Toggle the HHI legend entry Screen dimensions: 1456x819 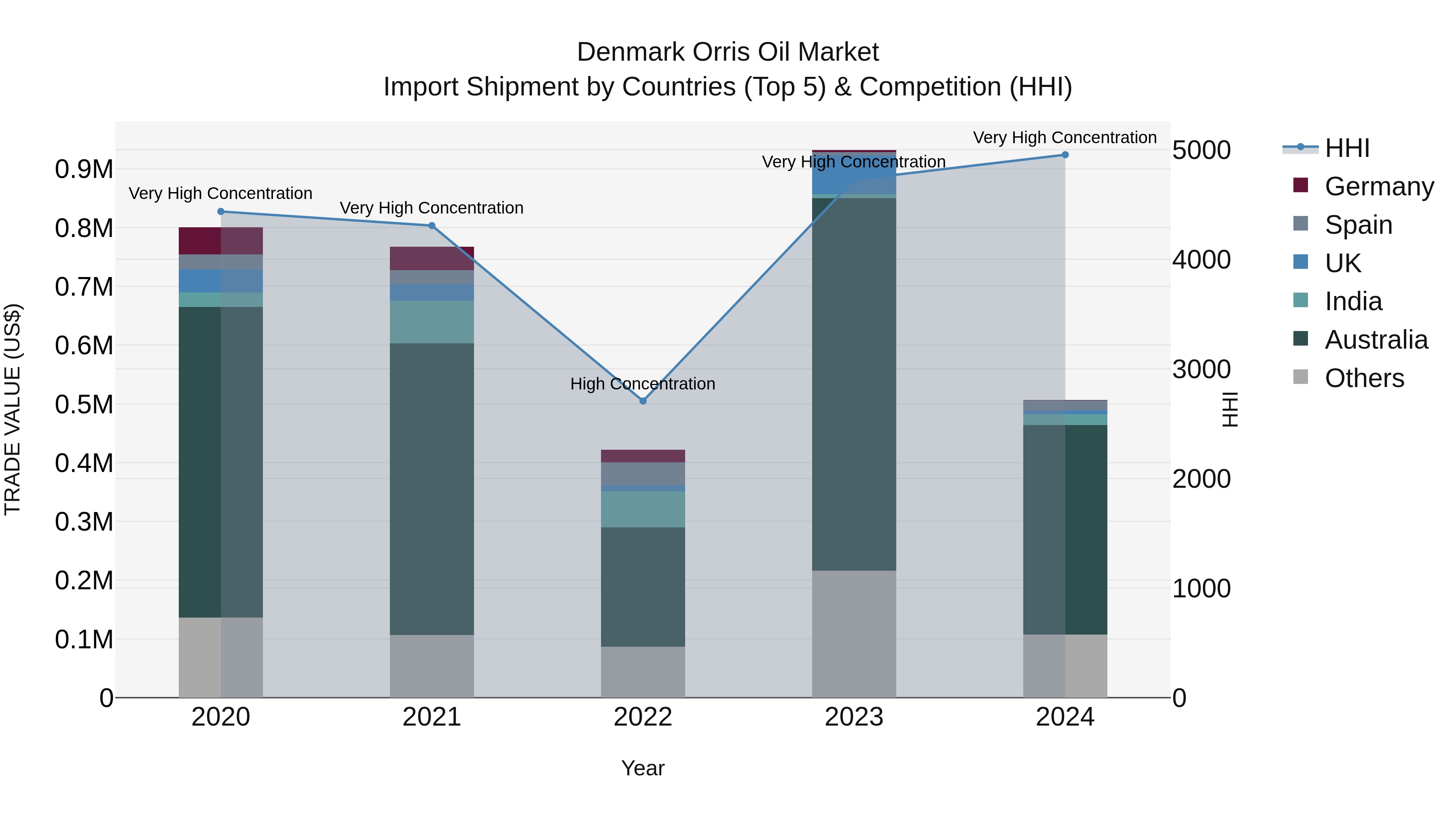pyautogui.click(x=1327, y=148)
